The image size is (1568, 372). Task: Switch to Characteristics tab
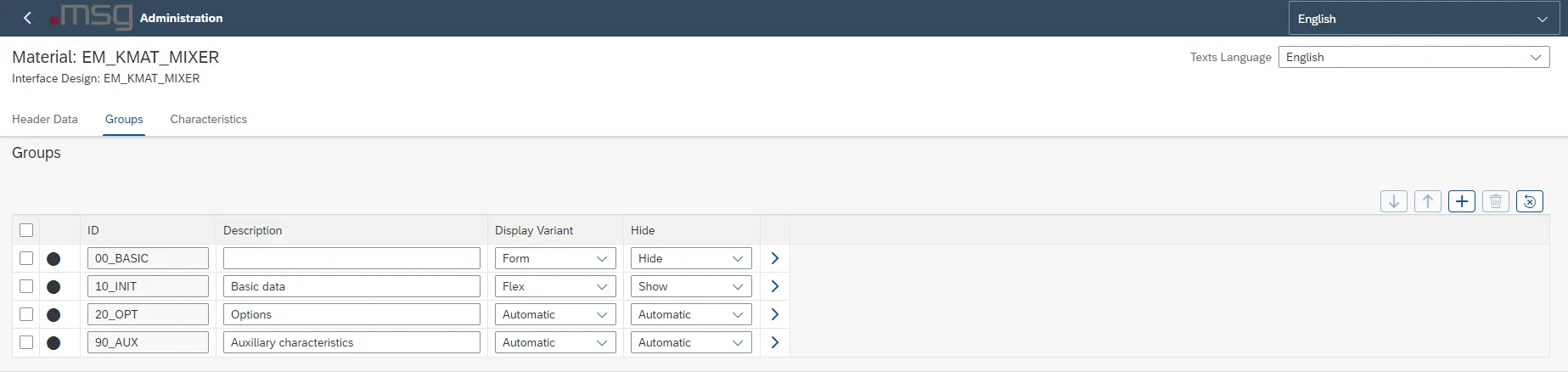pos(208,119)
